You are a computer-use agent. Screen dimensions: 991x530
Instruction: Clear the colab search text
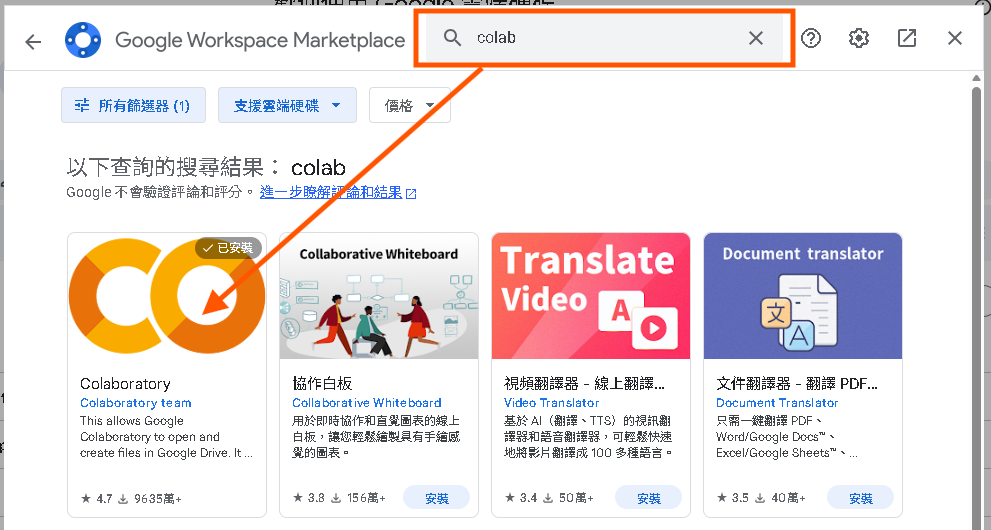[x=756, y=38]
